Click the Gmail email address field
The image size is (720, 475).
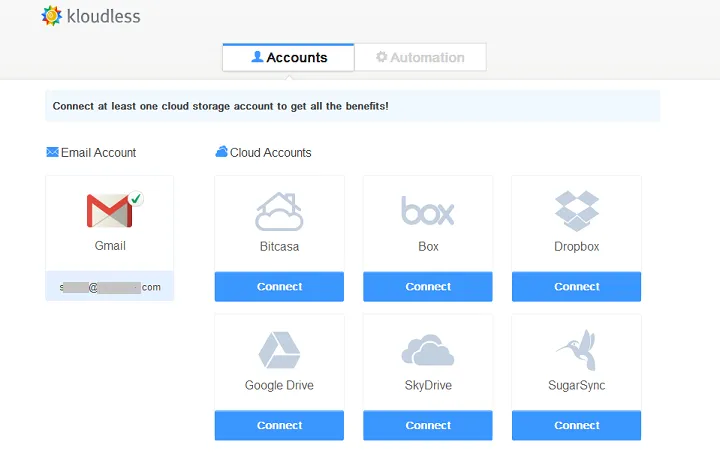point(110,287)
